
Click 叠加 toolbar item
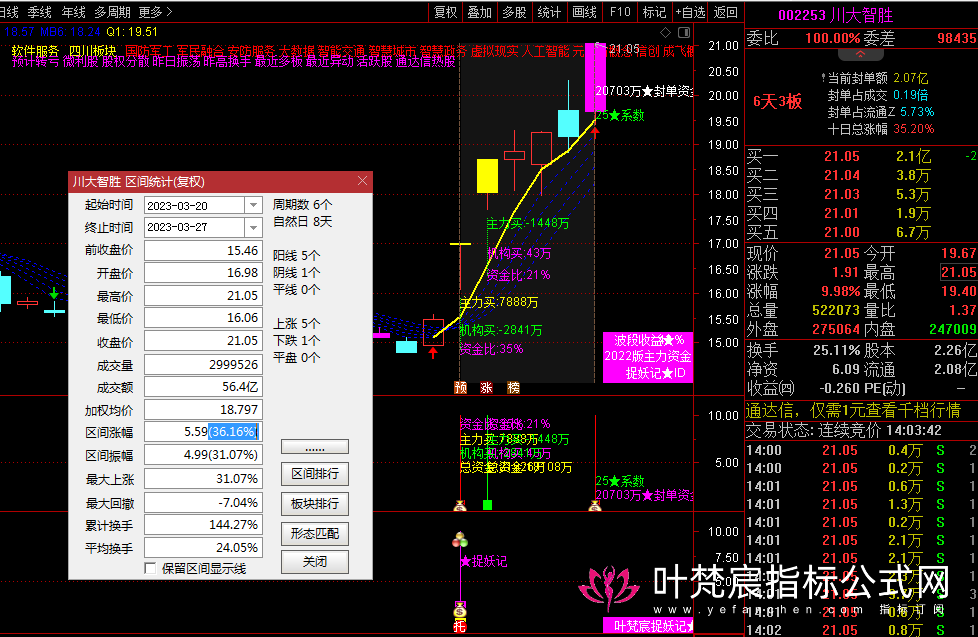coord(480,12)
